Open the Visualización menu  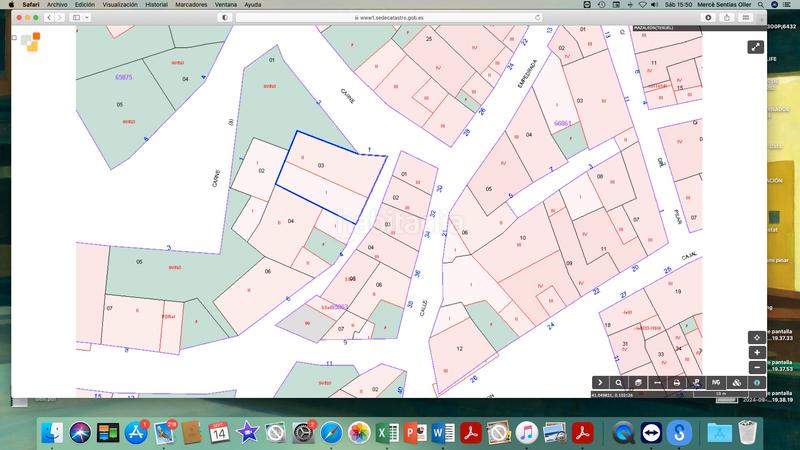(x=121, y=5)
